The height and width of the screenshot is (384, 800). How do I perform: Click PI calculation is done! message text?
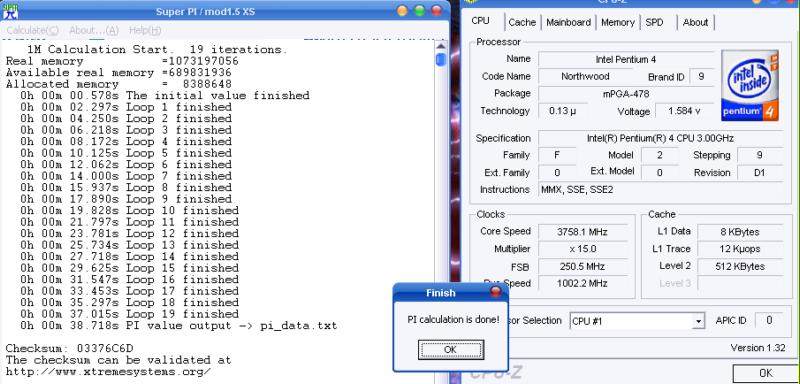click(454, 320)
